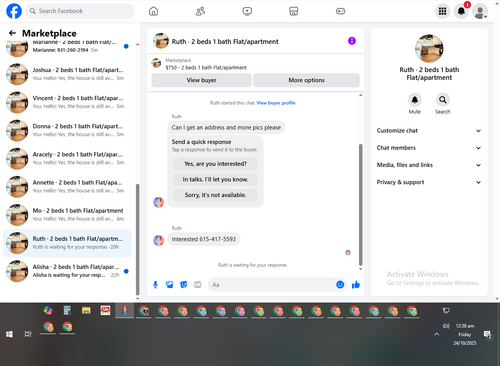The width and height of the screenshot is (500, 366).
Task: Show hidden tray icons chevron
Action: pos(437,334)
